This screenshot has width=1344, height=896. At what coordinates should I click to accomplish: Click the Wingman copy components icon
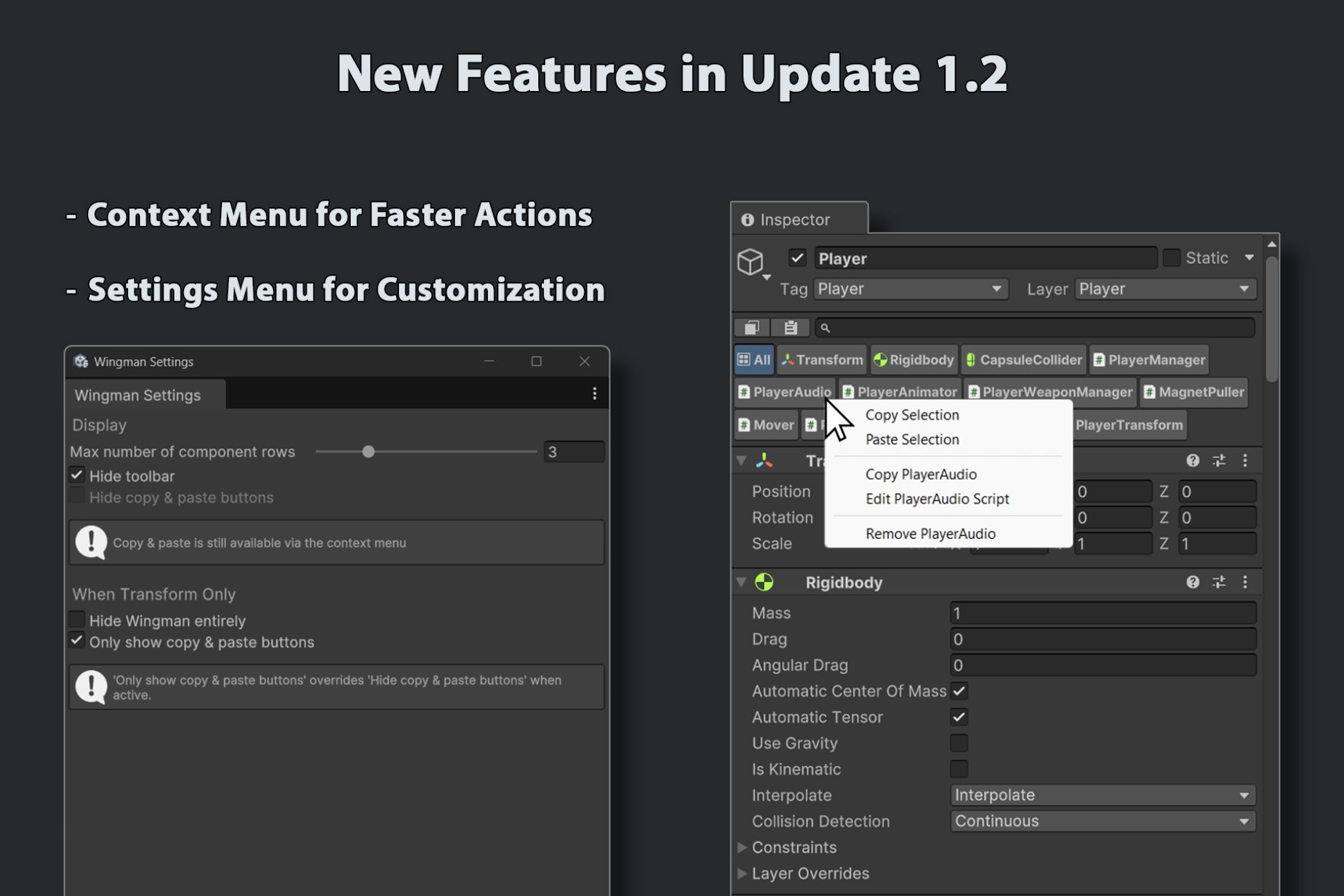click(x=751, y=327)
